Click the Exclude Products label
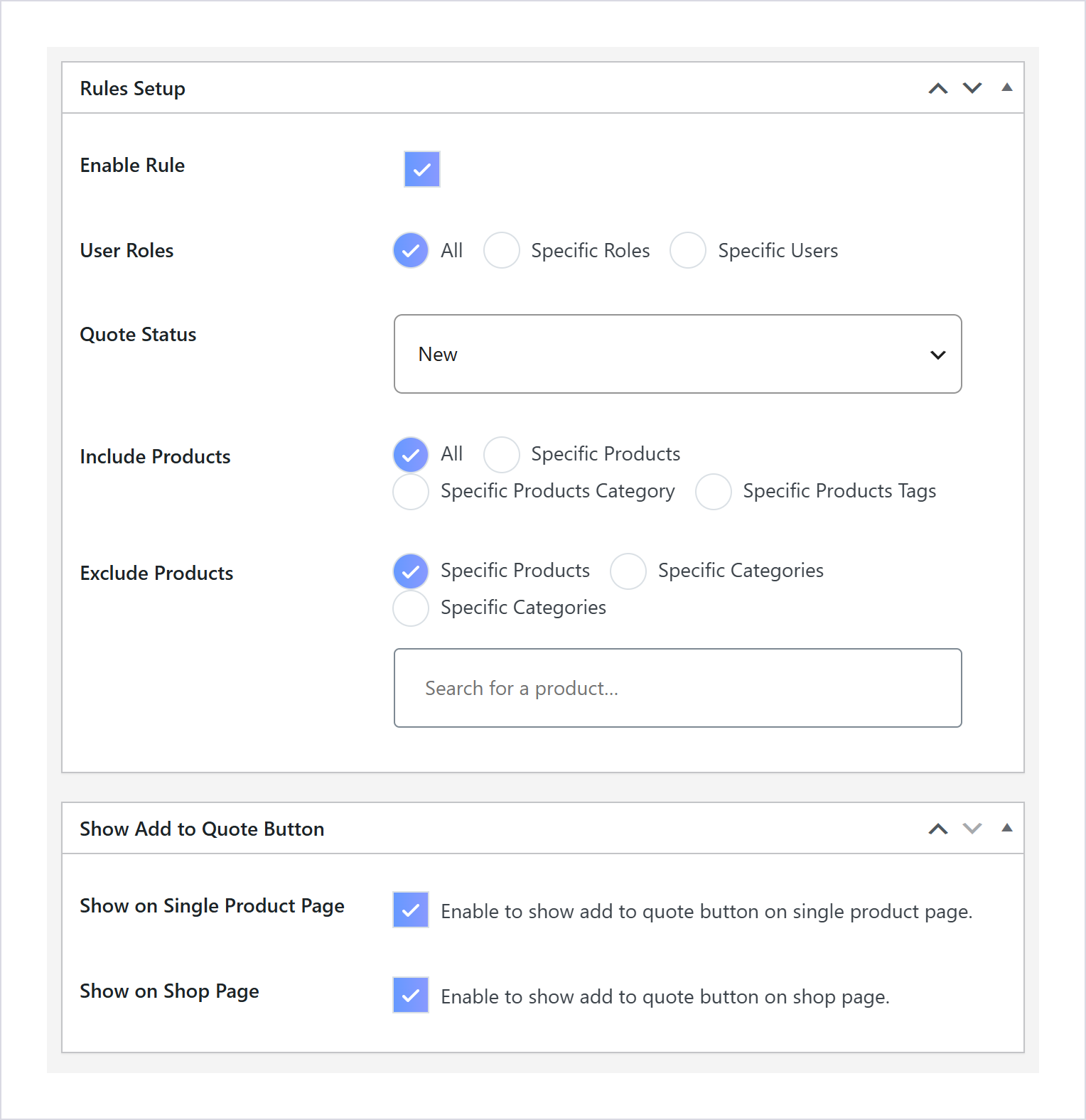This screenshot has width=1086, height=1120. click(156, 573)
